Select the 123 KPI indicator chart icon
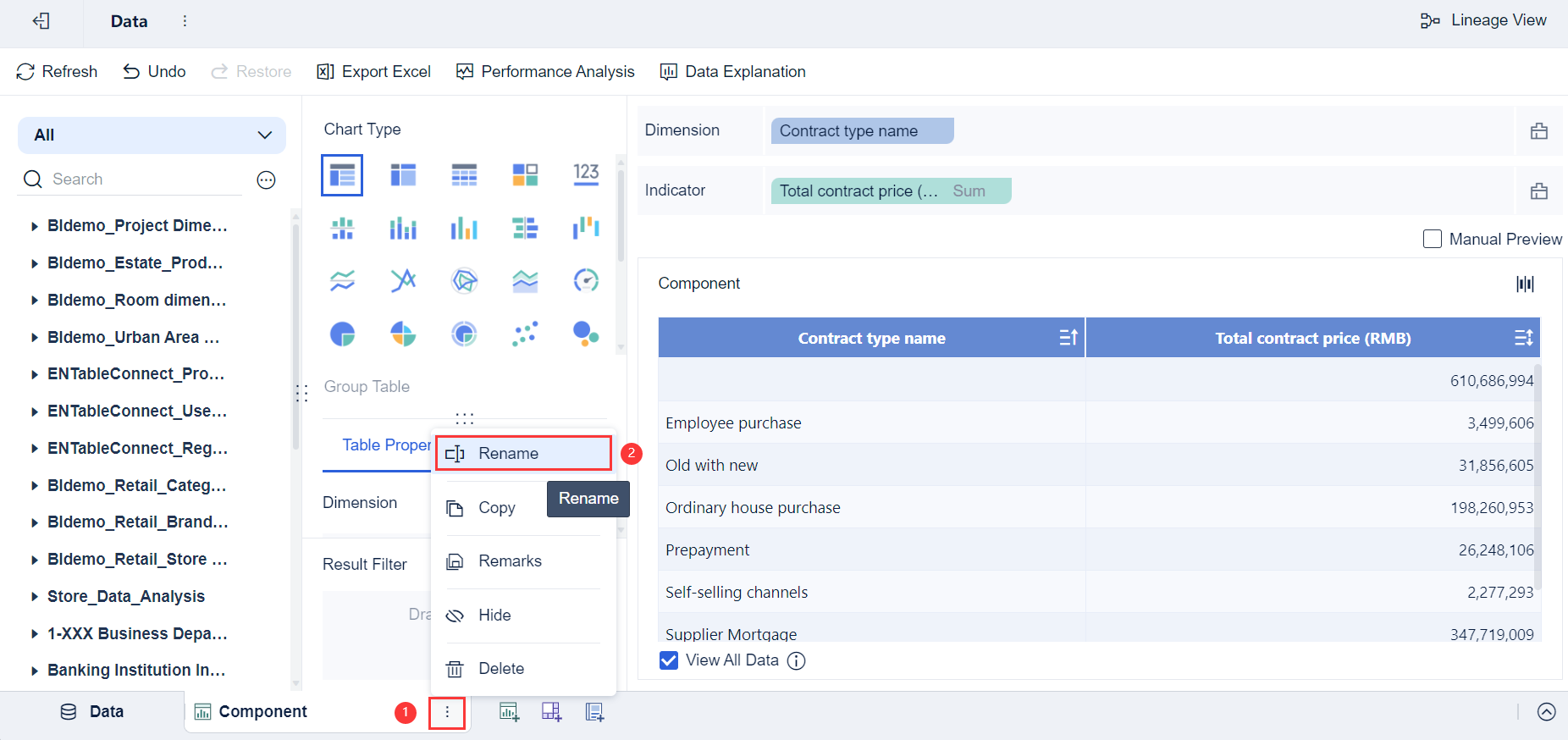Image resolution: width=1568 pixels, height=740 pixels. tap(586, 174)
